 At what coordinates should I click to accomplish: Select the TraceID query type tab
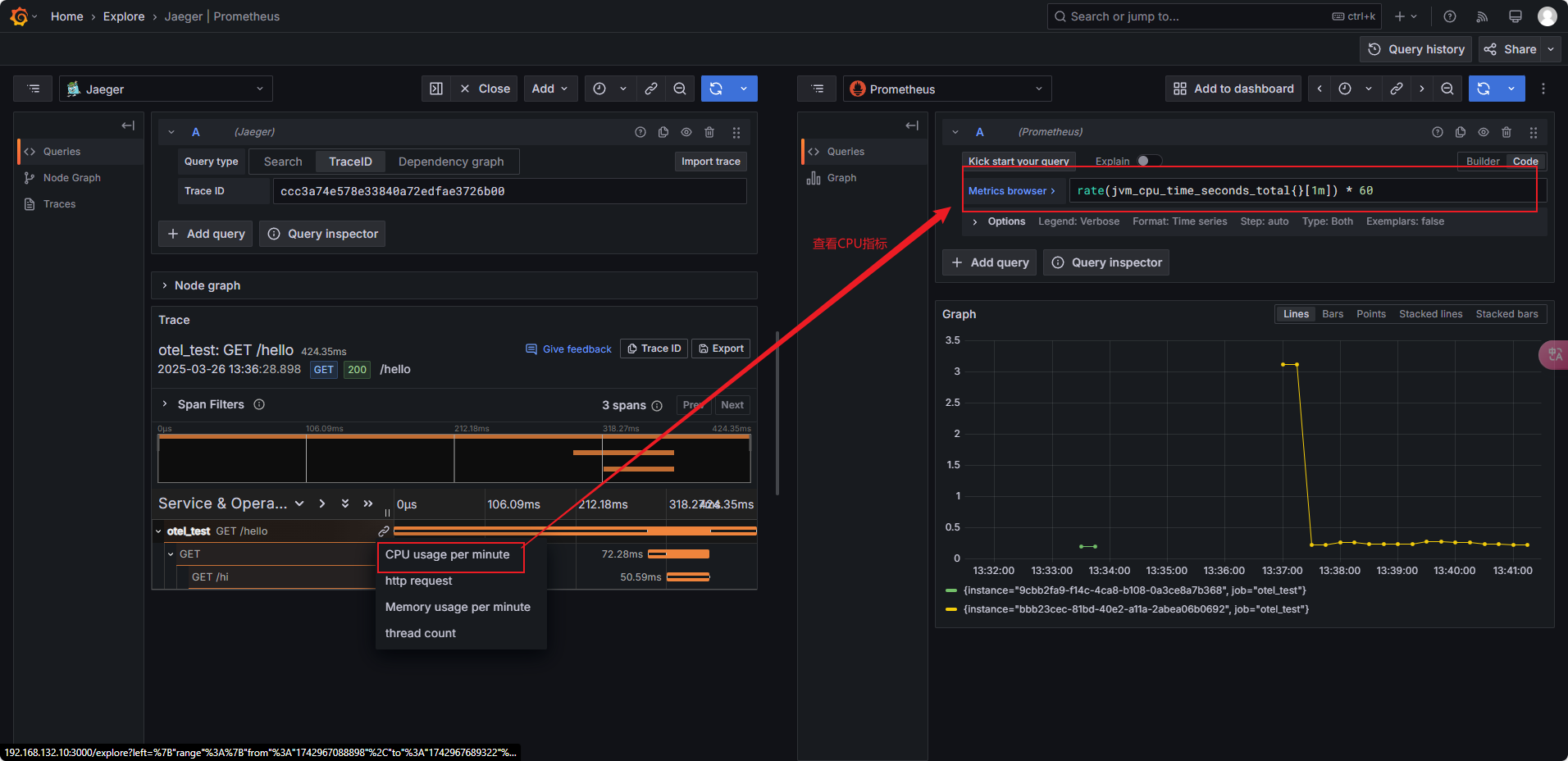[350, 162]
